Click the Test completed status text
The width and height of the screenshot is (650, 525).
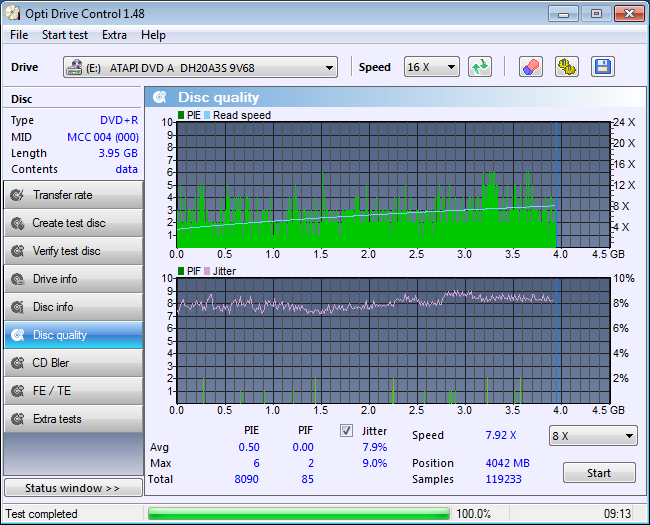click(41, 514)
